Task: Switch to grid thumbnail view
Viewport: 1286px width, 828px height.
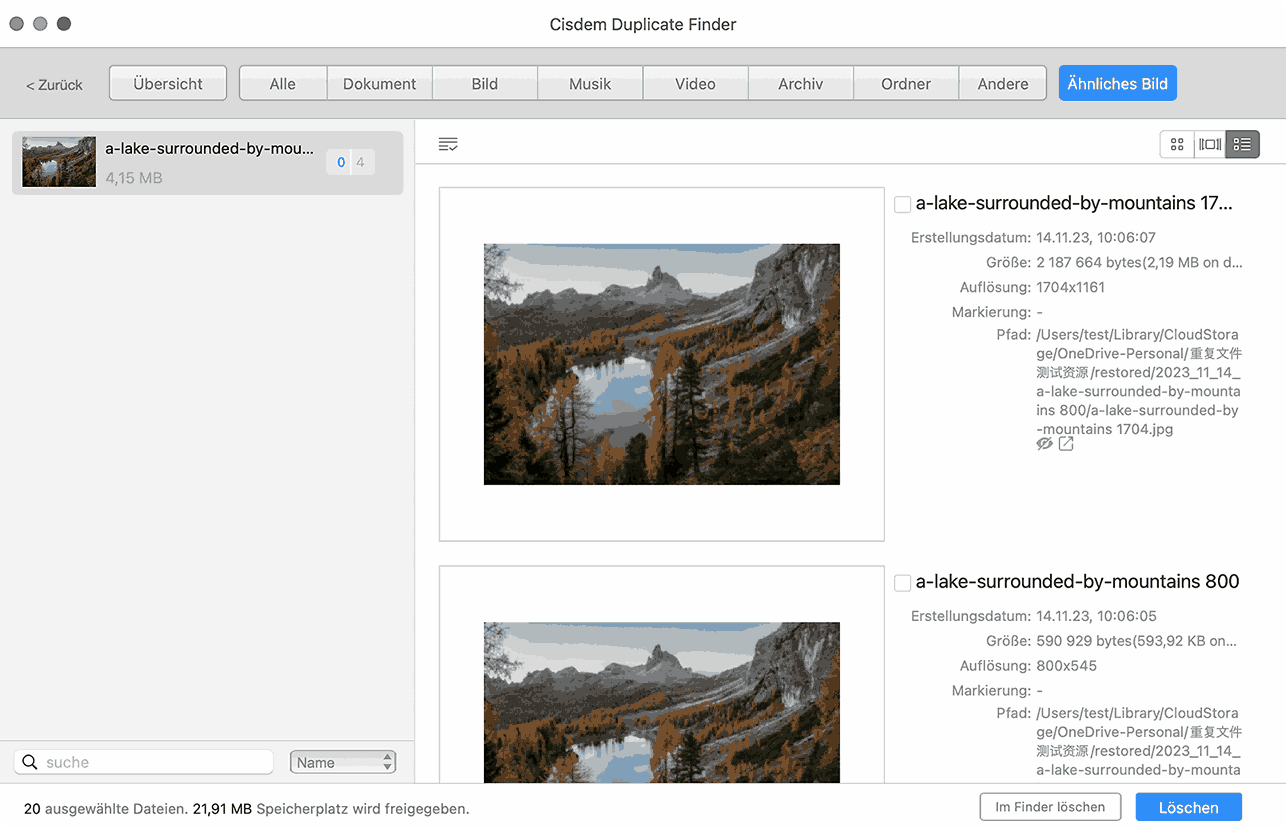Action: pyautogui.click(x=1177, y=145)
